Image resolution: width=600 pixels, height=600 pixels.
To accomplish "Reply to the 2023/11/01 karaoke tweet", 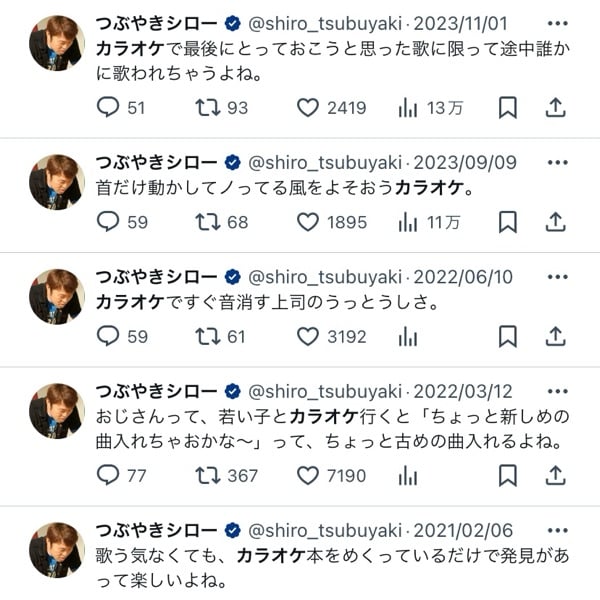I will 108,108.
